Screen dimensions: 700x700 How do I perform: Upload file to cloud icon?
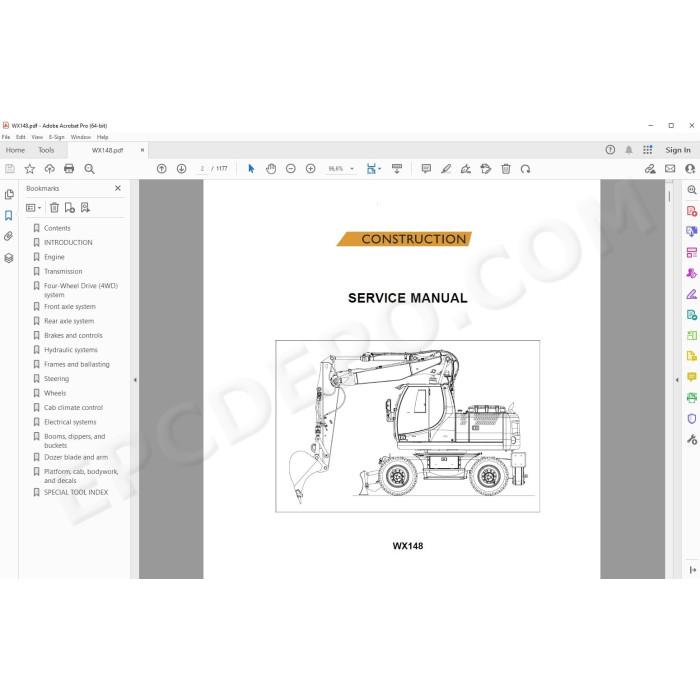tap(50, 169)
